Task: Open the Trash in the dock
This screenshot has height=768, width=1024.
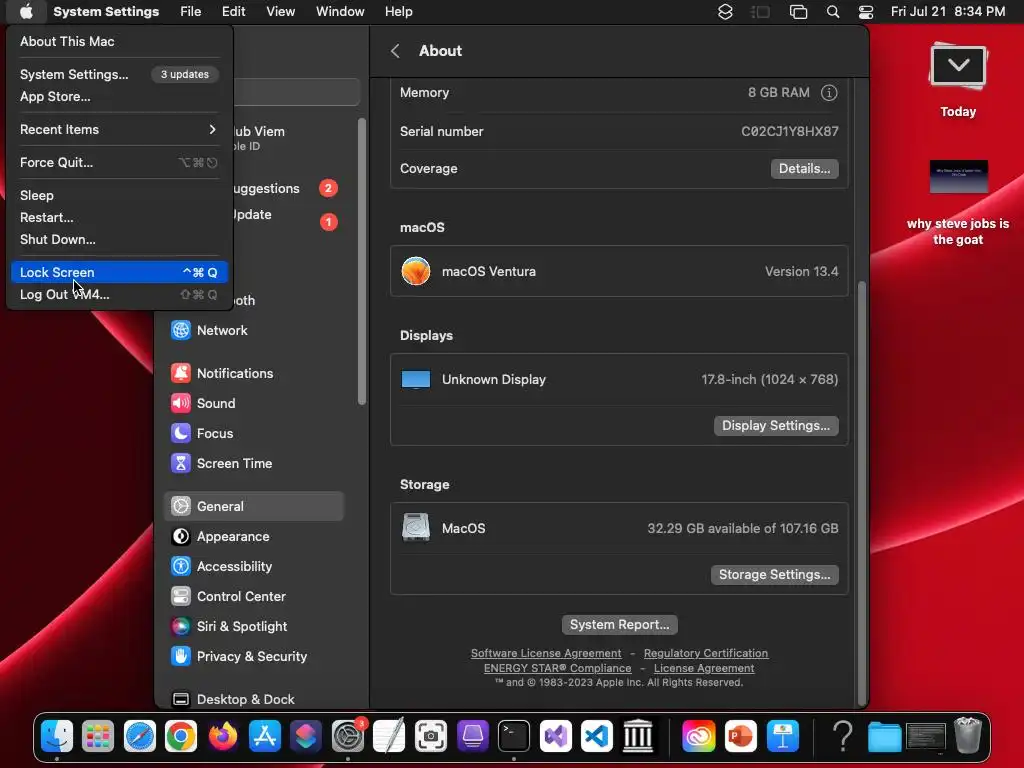Action: tap(968, 736)
